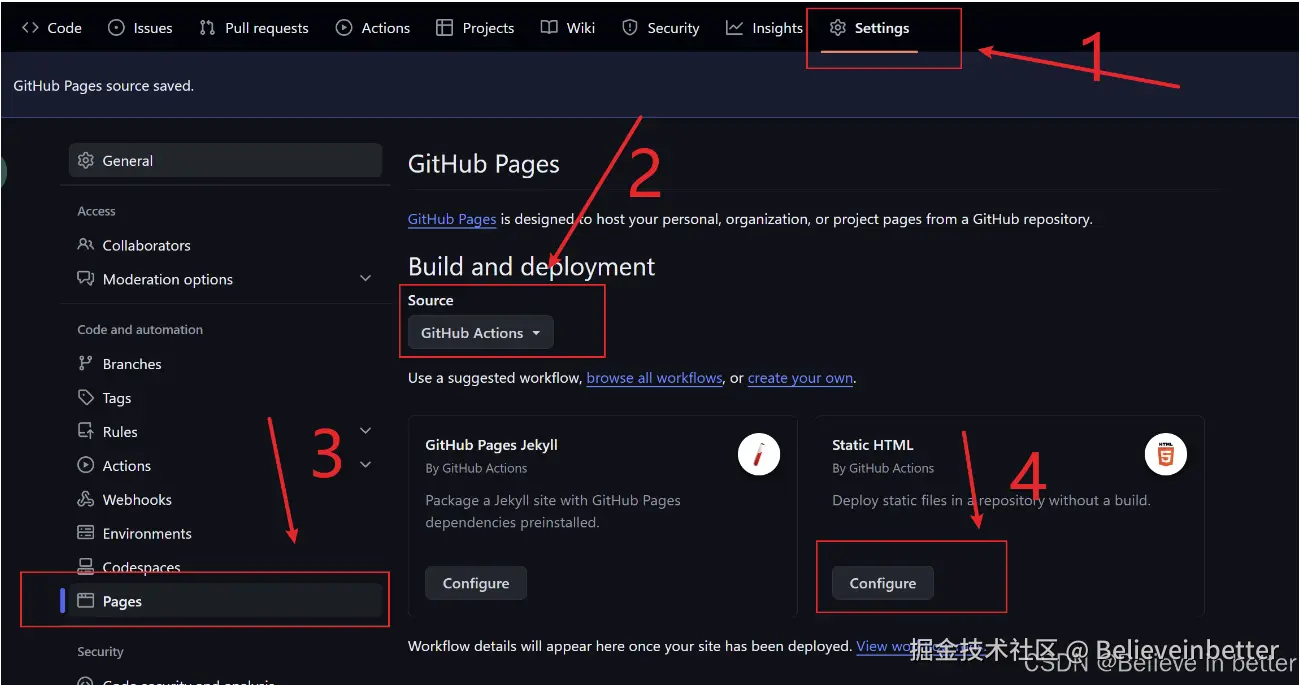Click the Pull requests branch icon
Viewport: 1300px width, 685px height.
click(207, 28)
